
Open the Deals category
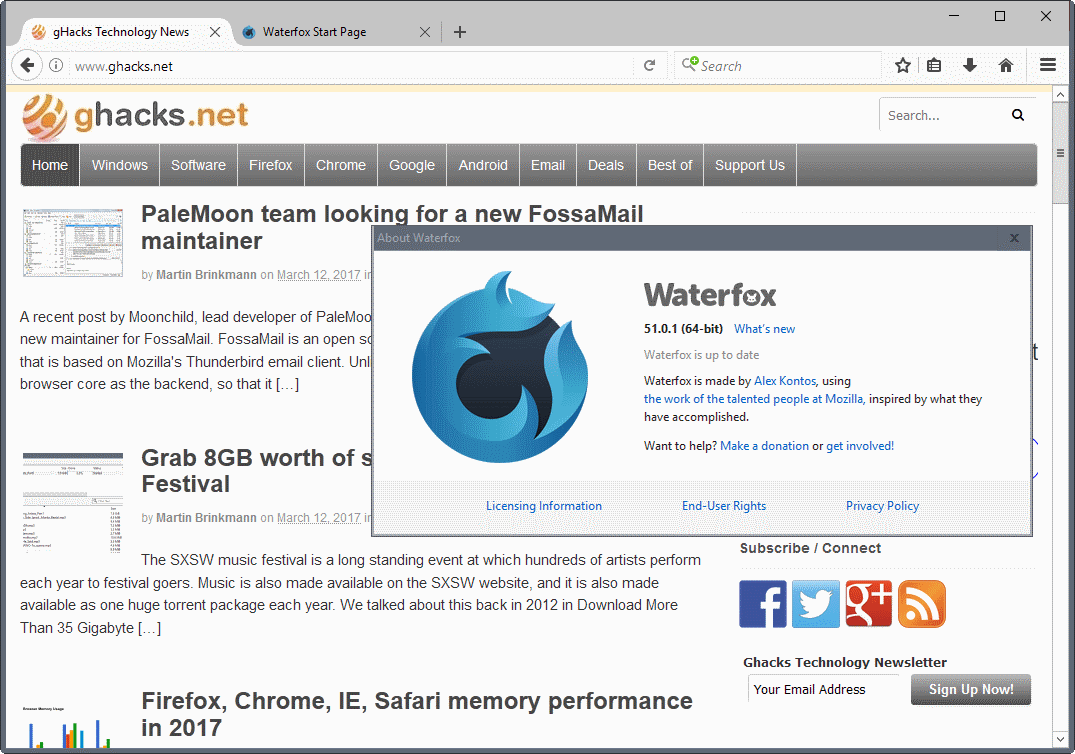pyautogui.click(x=606, y=165)
